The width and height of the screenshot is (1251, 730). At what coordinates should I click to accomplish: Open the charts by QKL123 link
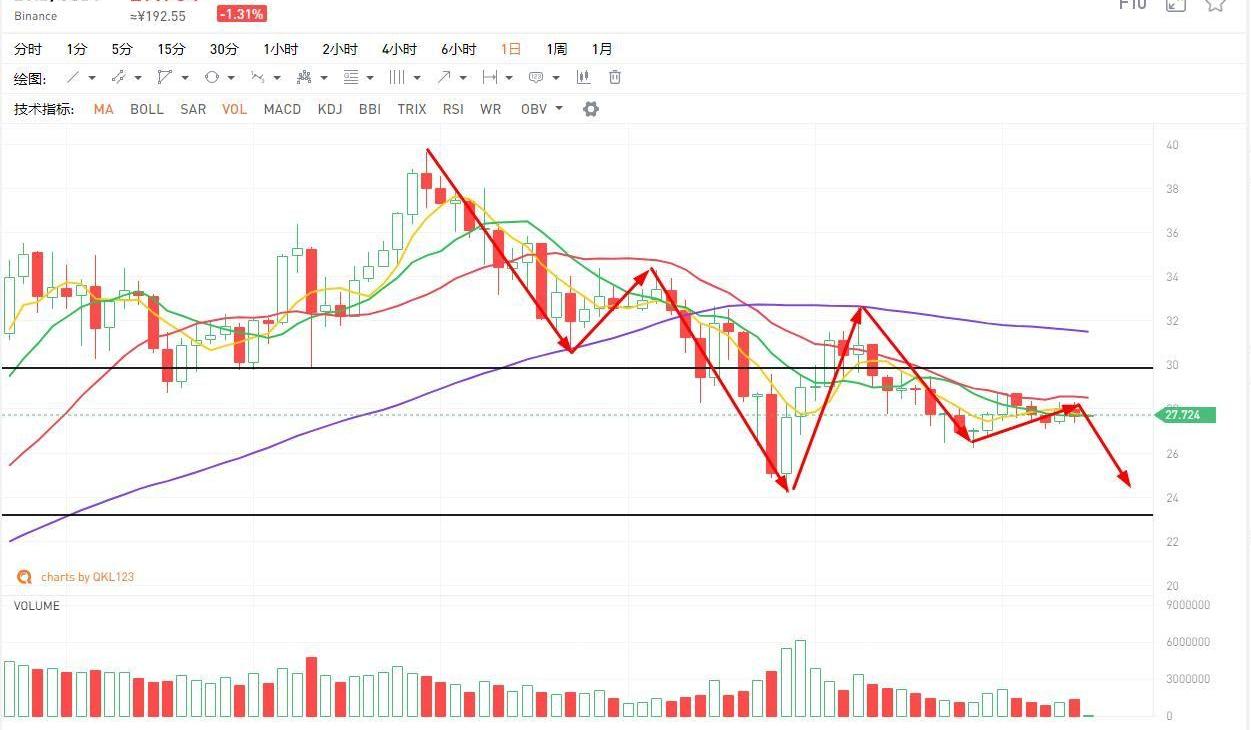click(x=86, y=577)
